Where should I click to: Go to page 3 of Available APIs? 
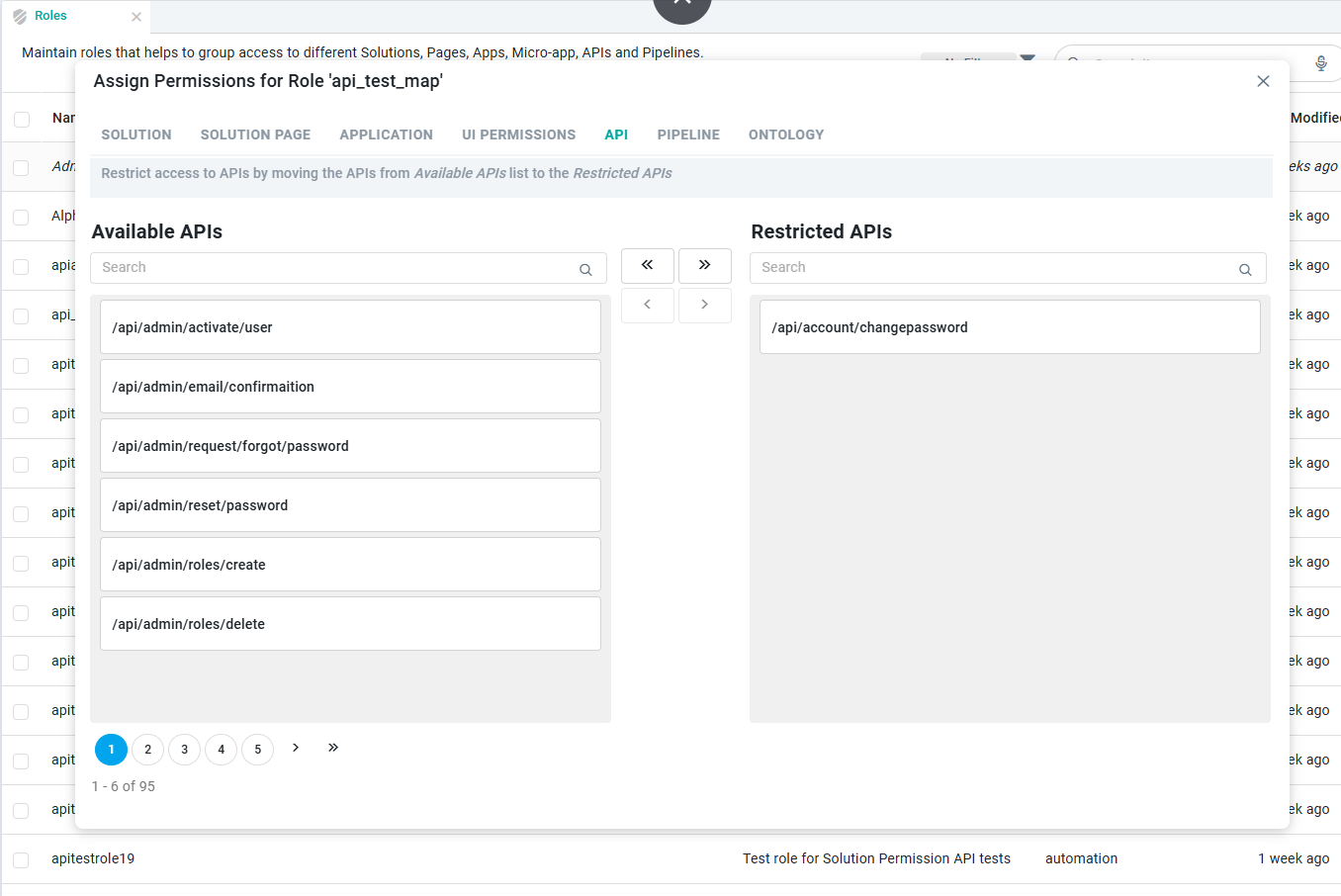pos(185,750)
